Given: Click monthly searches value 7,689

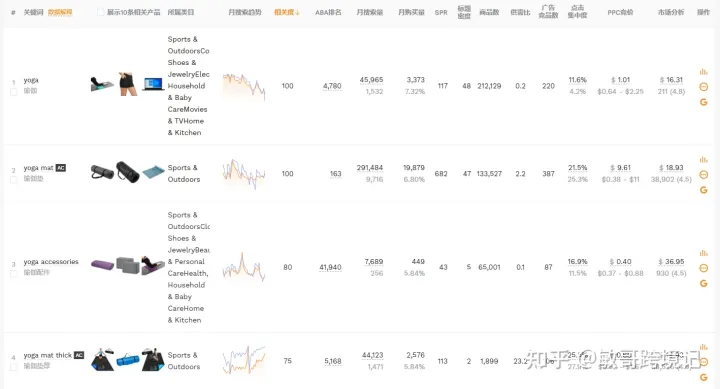Looking at the screenshot, I should pos(374,262).
